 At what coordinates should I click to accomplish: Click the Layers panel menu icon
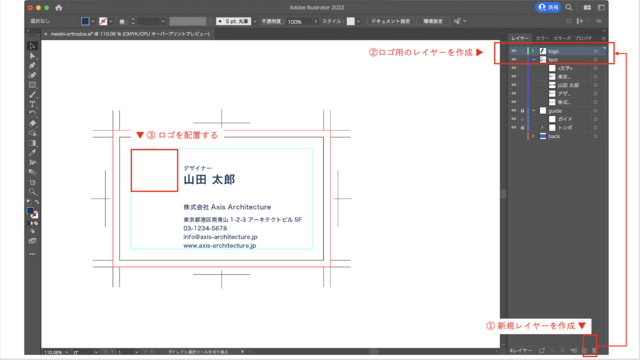603,38
